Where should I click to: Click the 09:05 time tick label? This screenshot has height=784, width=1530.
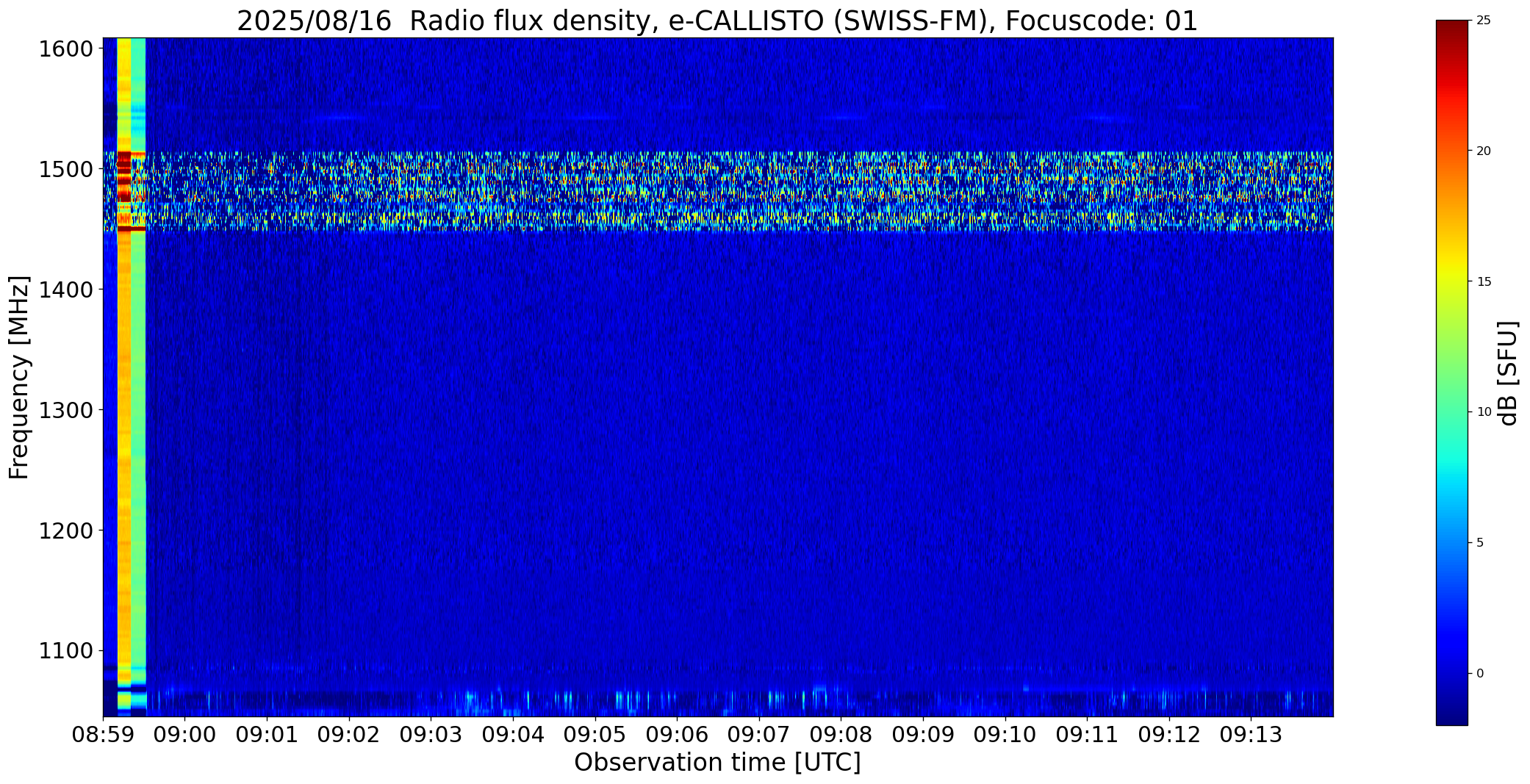[x=595, y=735]
